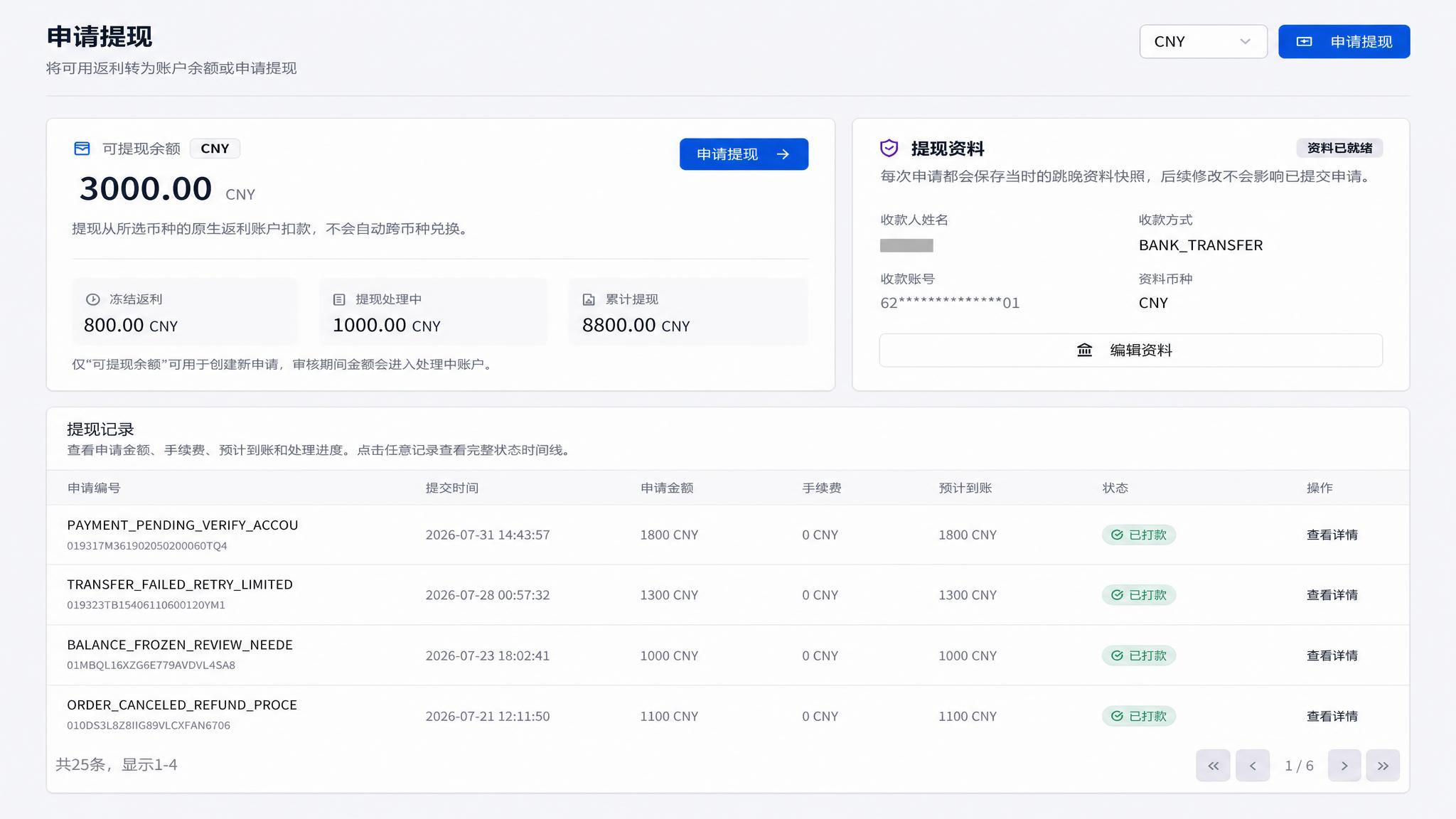Click the 8800.00 CNY total withdrawn value
This screenshot has height=819, width=1456.
point(636,326)
